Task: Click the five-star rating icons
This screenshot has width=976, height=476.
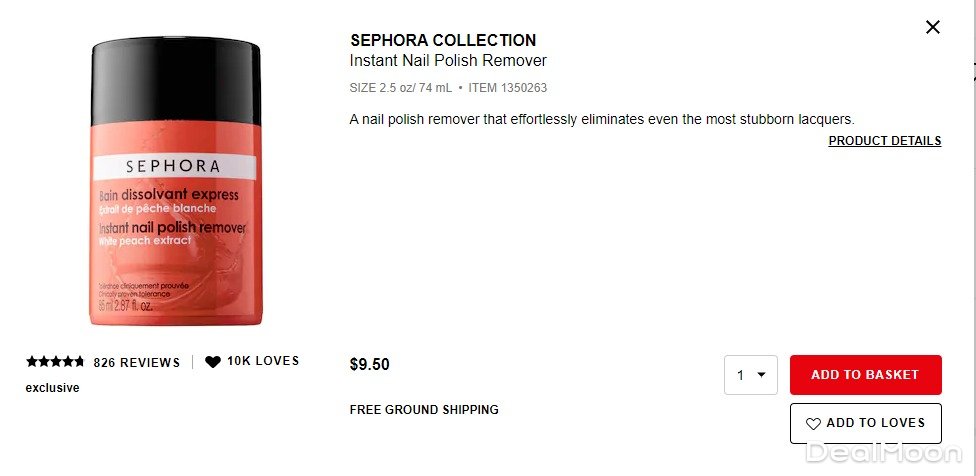Action: coord(55,362)
